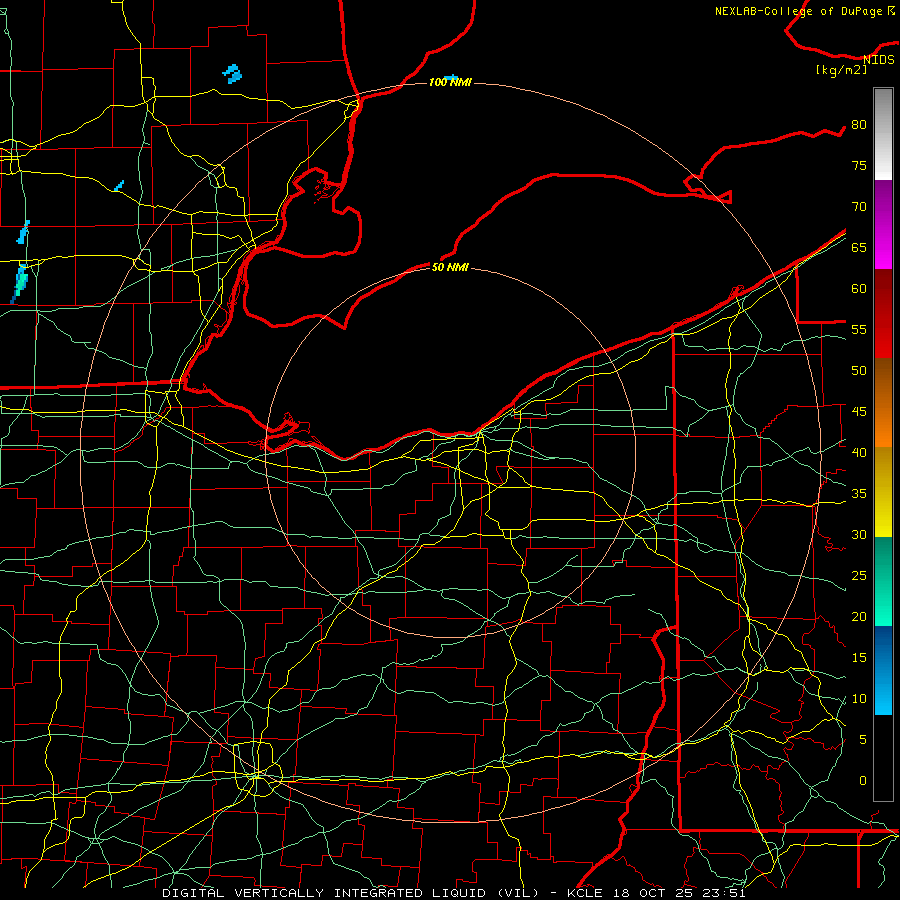Click legend scale value 25

[x=859, y=575]
